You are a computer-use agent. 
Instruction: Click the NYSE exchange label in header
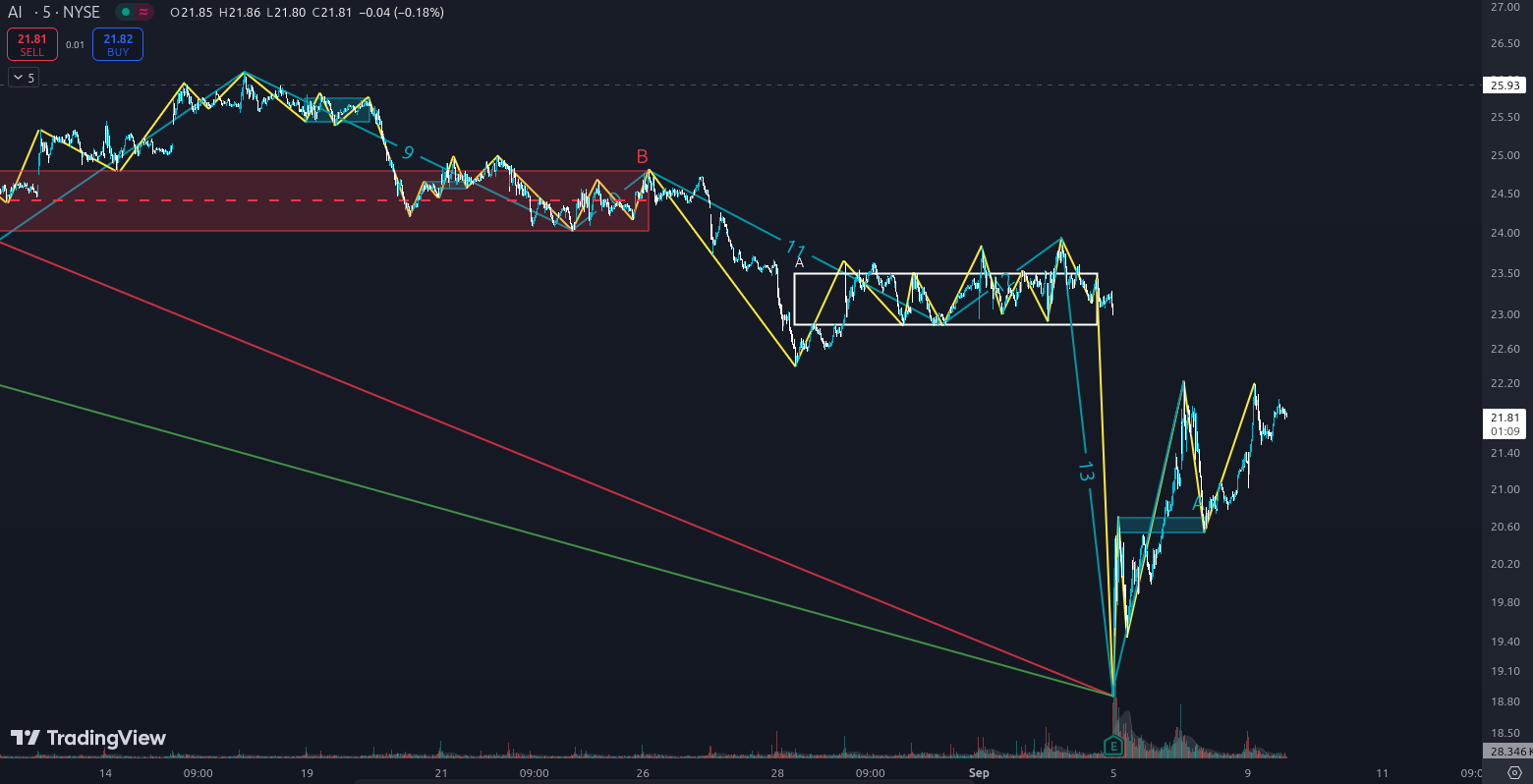tap(82, 13)
